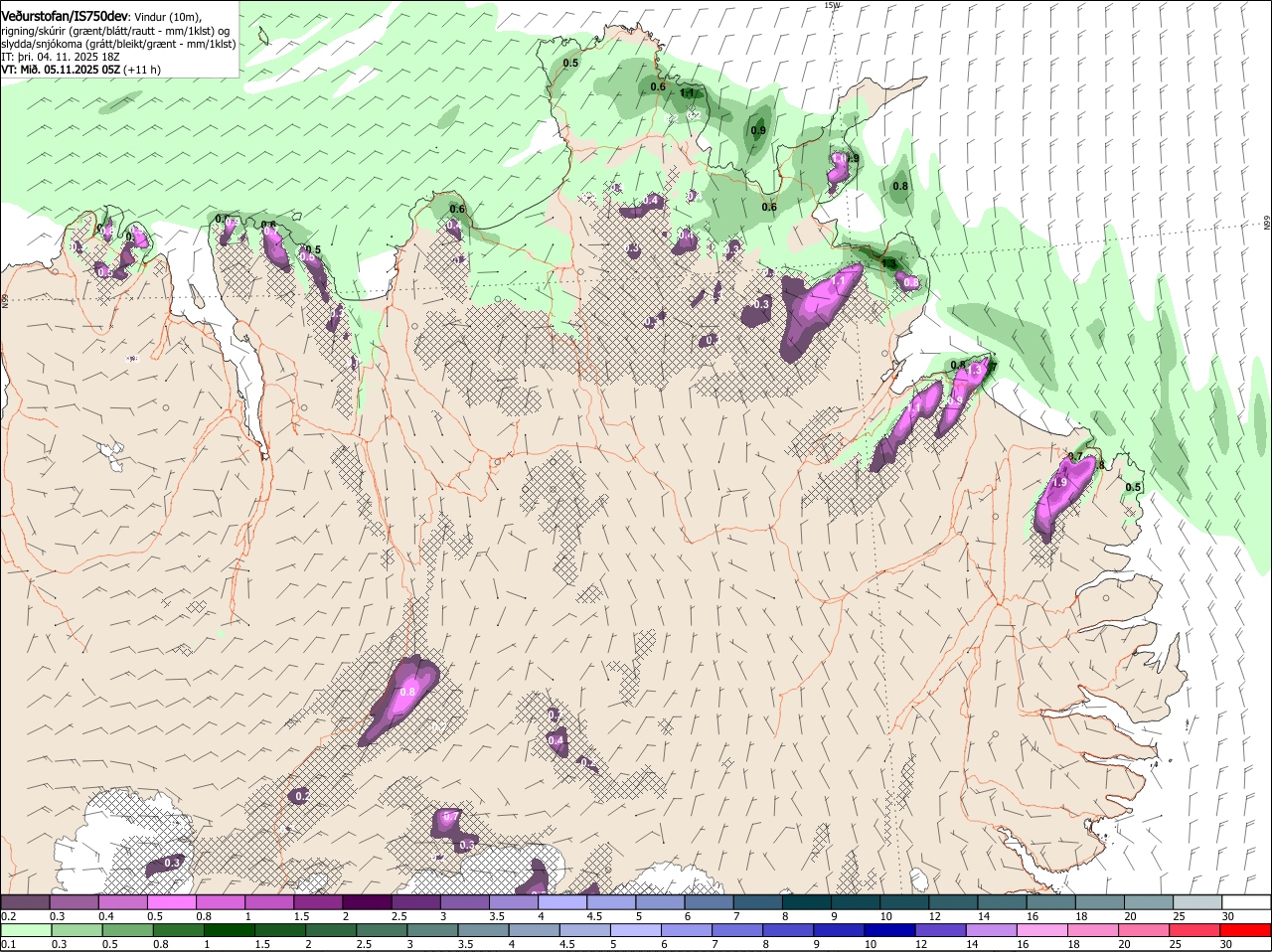Image resolution: width=1272 pixels, height=952 pixels.
Task: Click the bottom-row pale green swatch labeled 0.1
Action: pos(26,930)
